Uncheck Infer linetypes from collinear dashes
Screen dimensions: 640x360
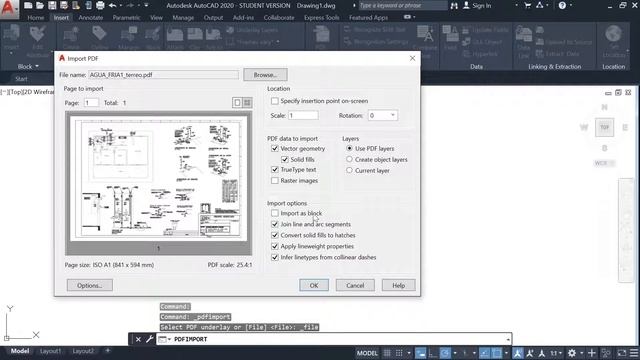click(275, 257)
